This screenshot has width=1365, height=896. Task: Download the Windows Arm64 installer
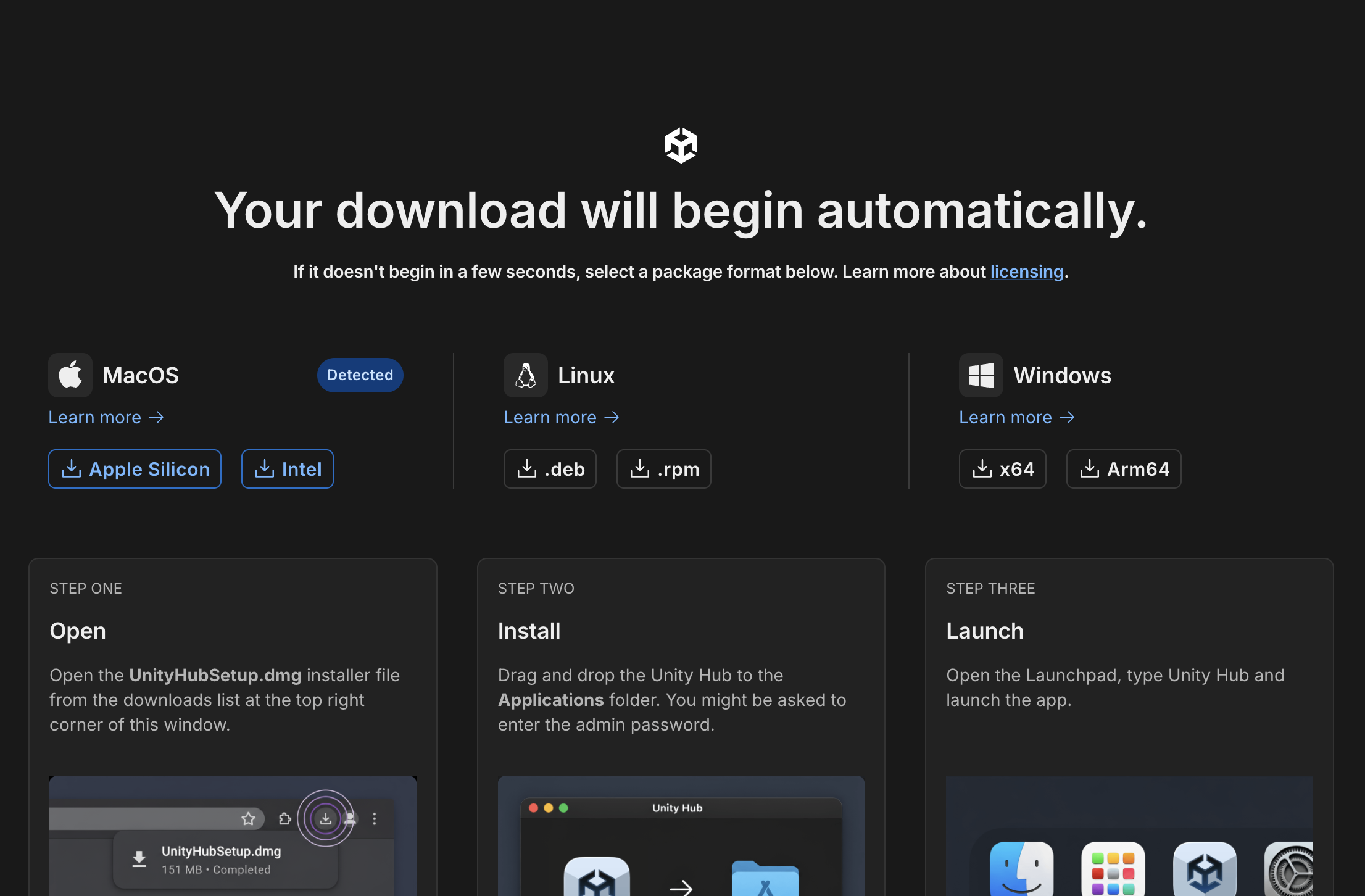pyautogui.click(x=1124, y=469)
